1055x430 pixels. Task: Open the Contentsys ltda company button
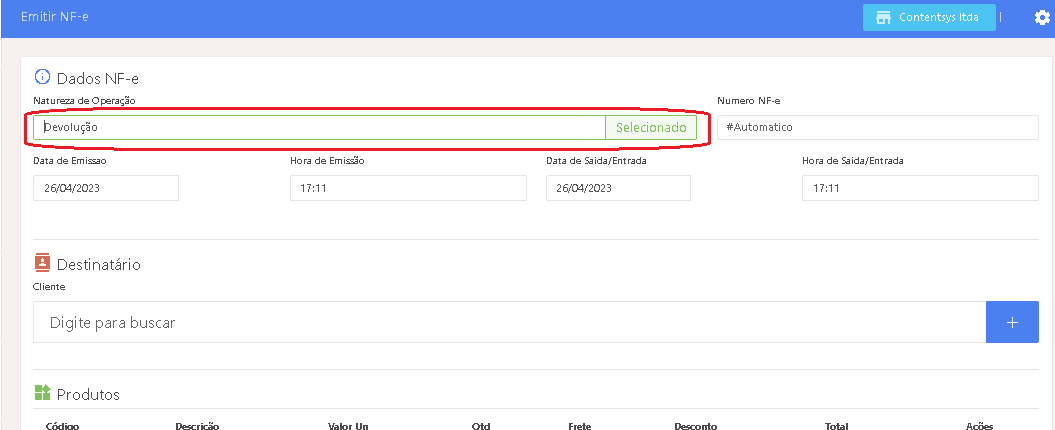coord(929,18)
